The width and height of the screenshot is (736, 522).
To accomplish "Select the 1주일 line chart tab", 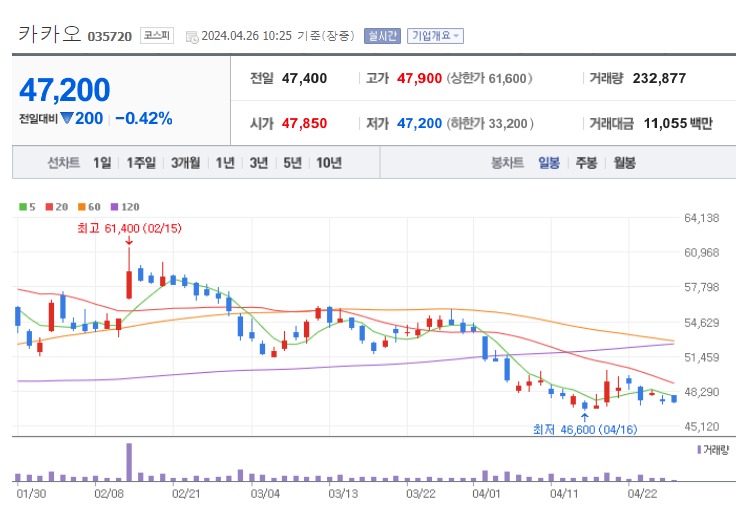I will (141, 163).
